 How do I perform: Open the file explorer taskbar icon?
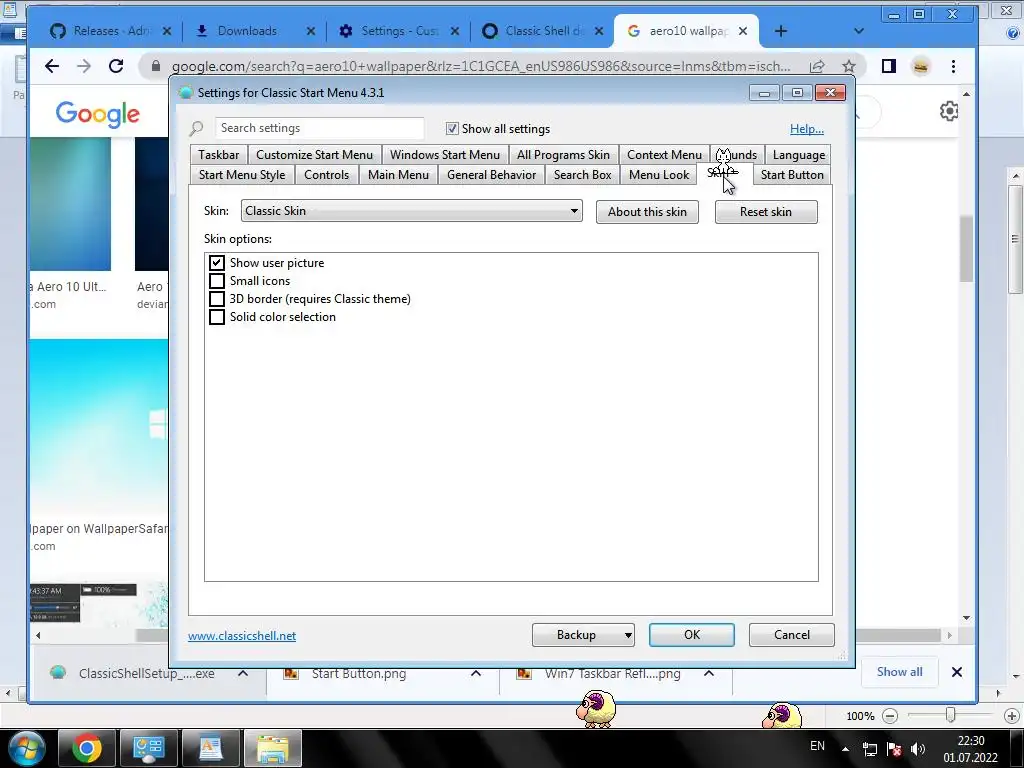pyautogui.click(x=273, y=748)
